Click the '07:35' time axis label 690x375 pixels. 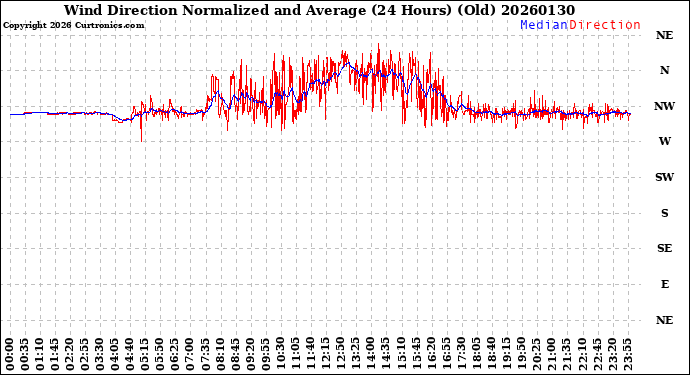tap(206, 355)
